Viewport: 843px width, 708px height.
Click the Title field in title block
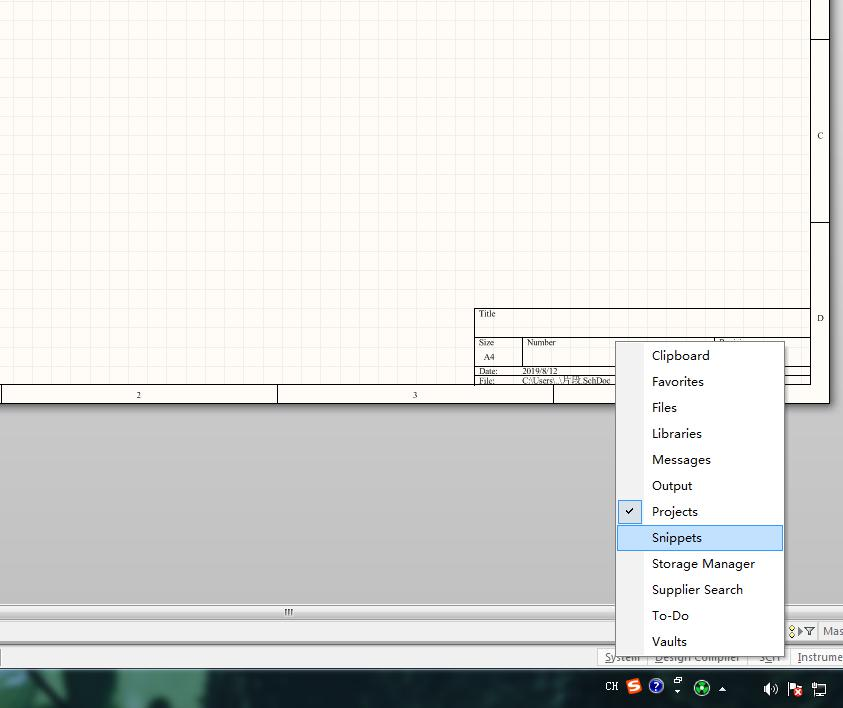[642, 323]
